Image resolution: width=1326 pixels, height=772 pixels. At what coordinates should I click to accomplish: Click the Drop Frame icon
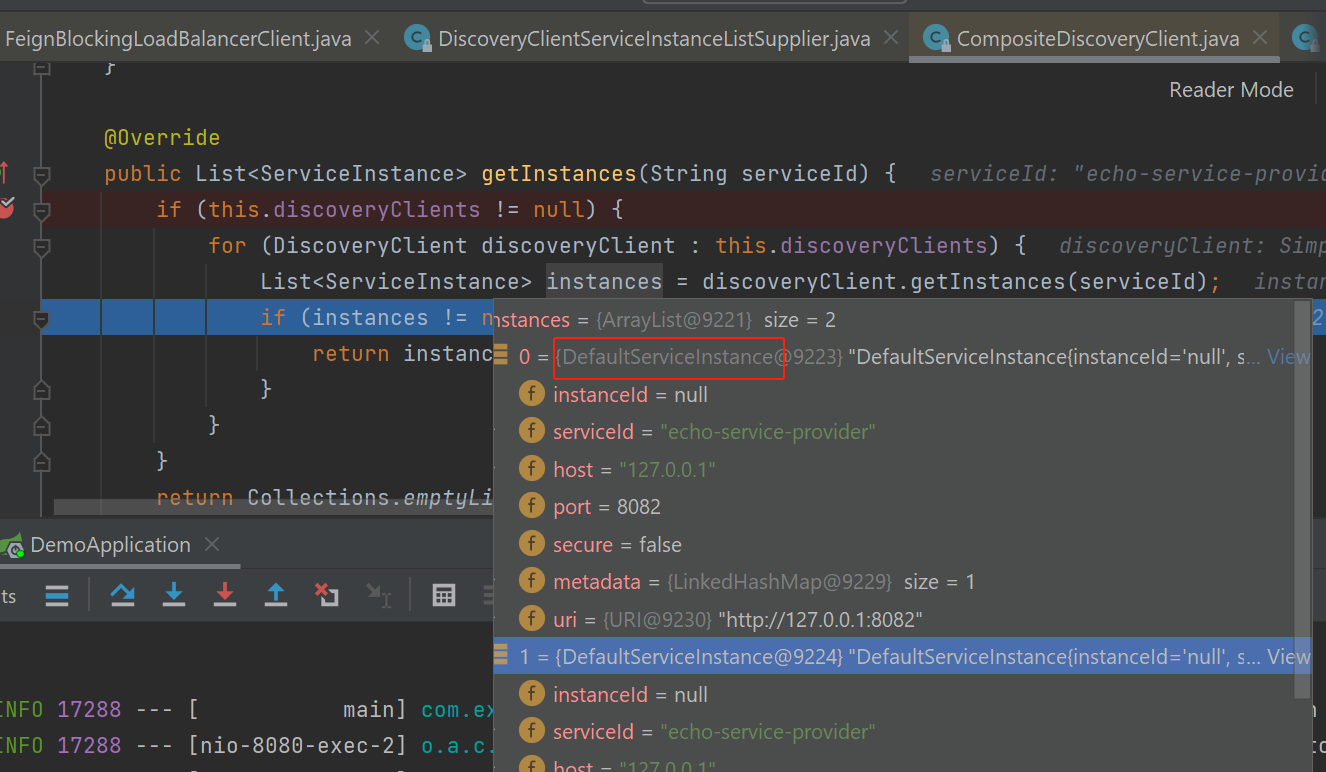tap(327, 596)
